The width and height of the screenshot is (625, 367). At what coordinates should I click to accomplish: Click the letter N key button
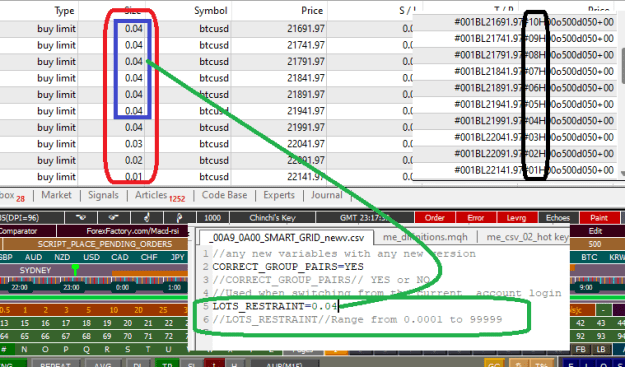(25, 349)
